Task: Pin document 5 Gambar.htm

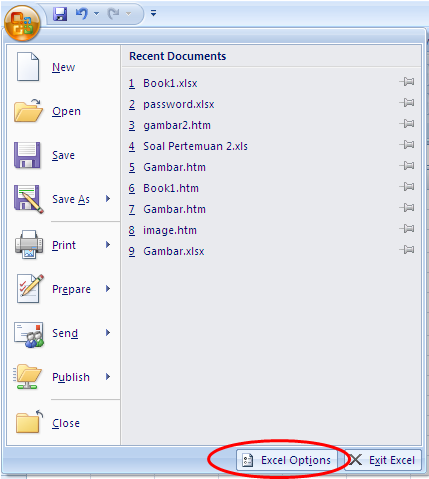Action: [x=407, y=166]
